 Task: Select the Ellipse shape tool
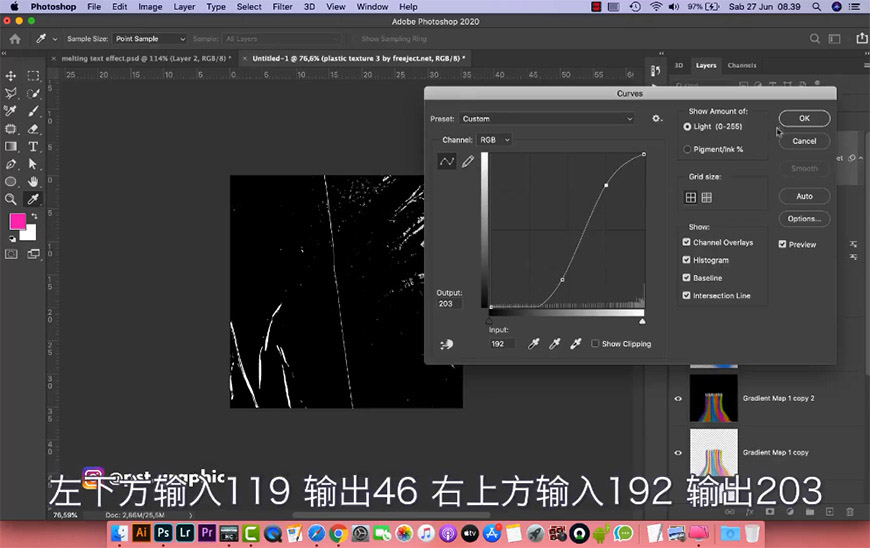coord(11,181)
